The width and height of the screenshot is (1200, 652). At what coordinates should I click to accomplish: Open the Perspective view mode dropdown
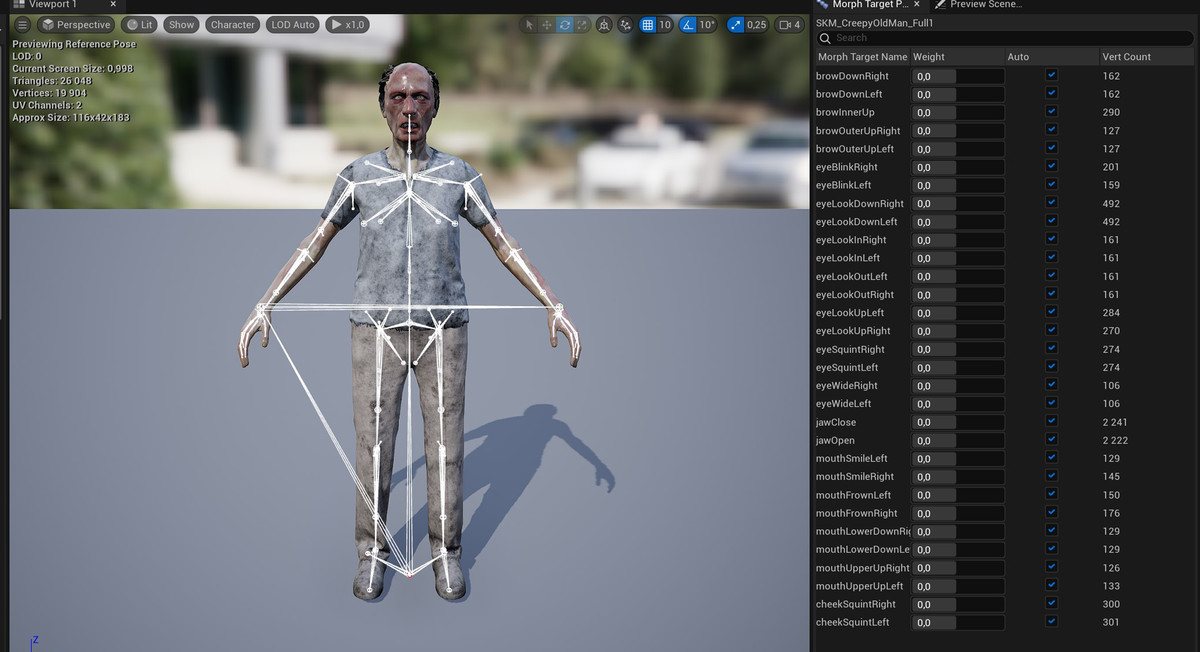click(76, 25)
